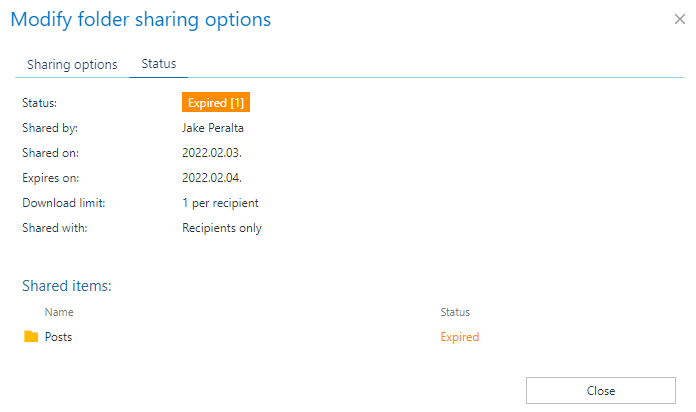Click the Name column header
The width and height of the screenshot is (696, 412).
59,312
